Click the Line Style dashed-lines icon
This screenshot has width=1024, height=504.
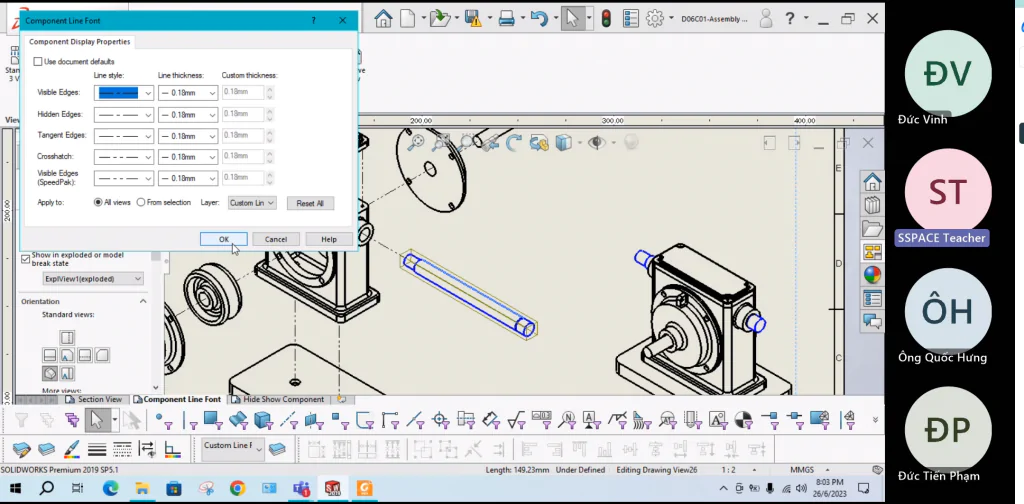pyautogui.click(x=122, y=449)
